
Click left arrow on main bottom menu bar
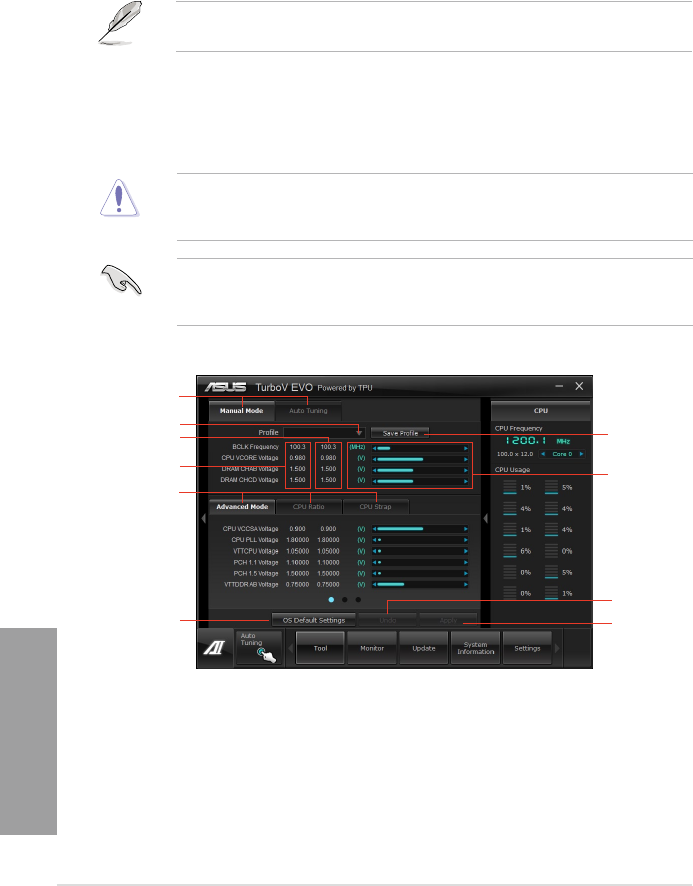[291, 648]
